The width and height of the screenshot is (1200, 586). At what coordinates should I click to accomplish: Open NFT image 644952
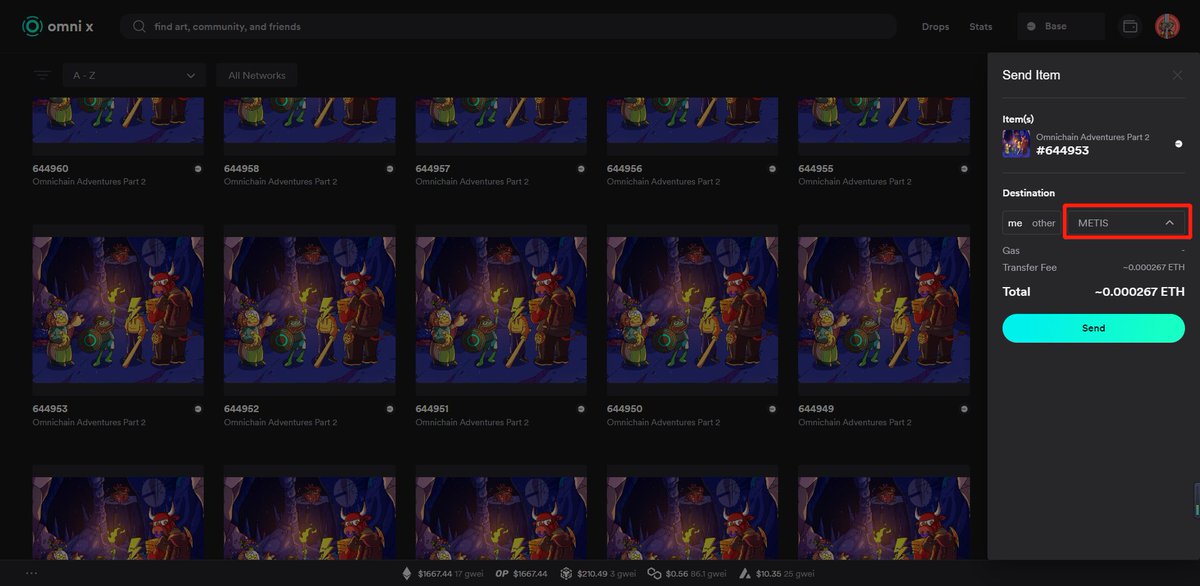(x=310, y=310)
